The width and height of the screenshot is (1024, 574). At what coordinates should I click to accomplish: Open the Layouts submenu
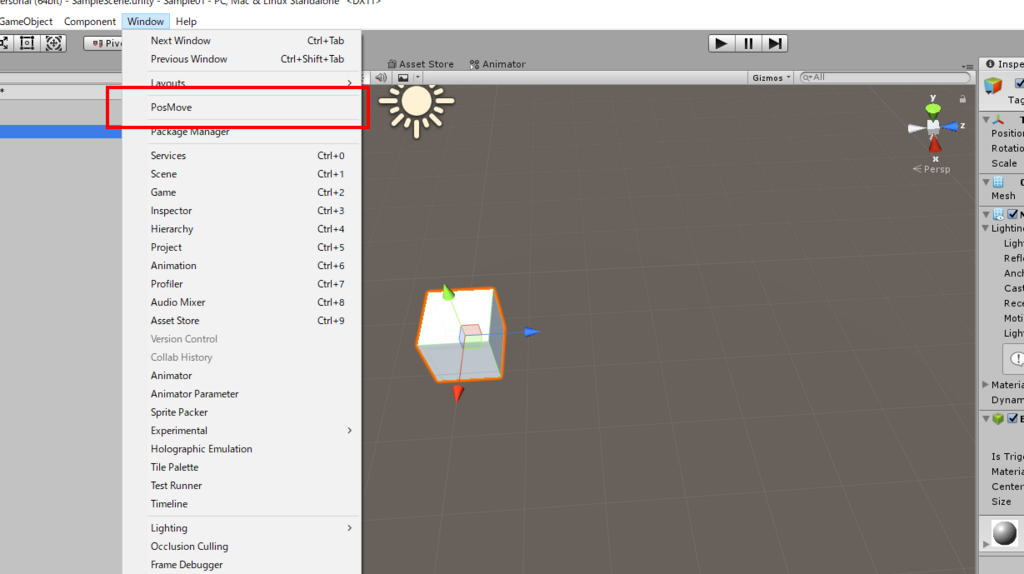point(242,83)
